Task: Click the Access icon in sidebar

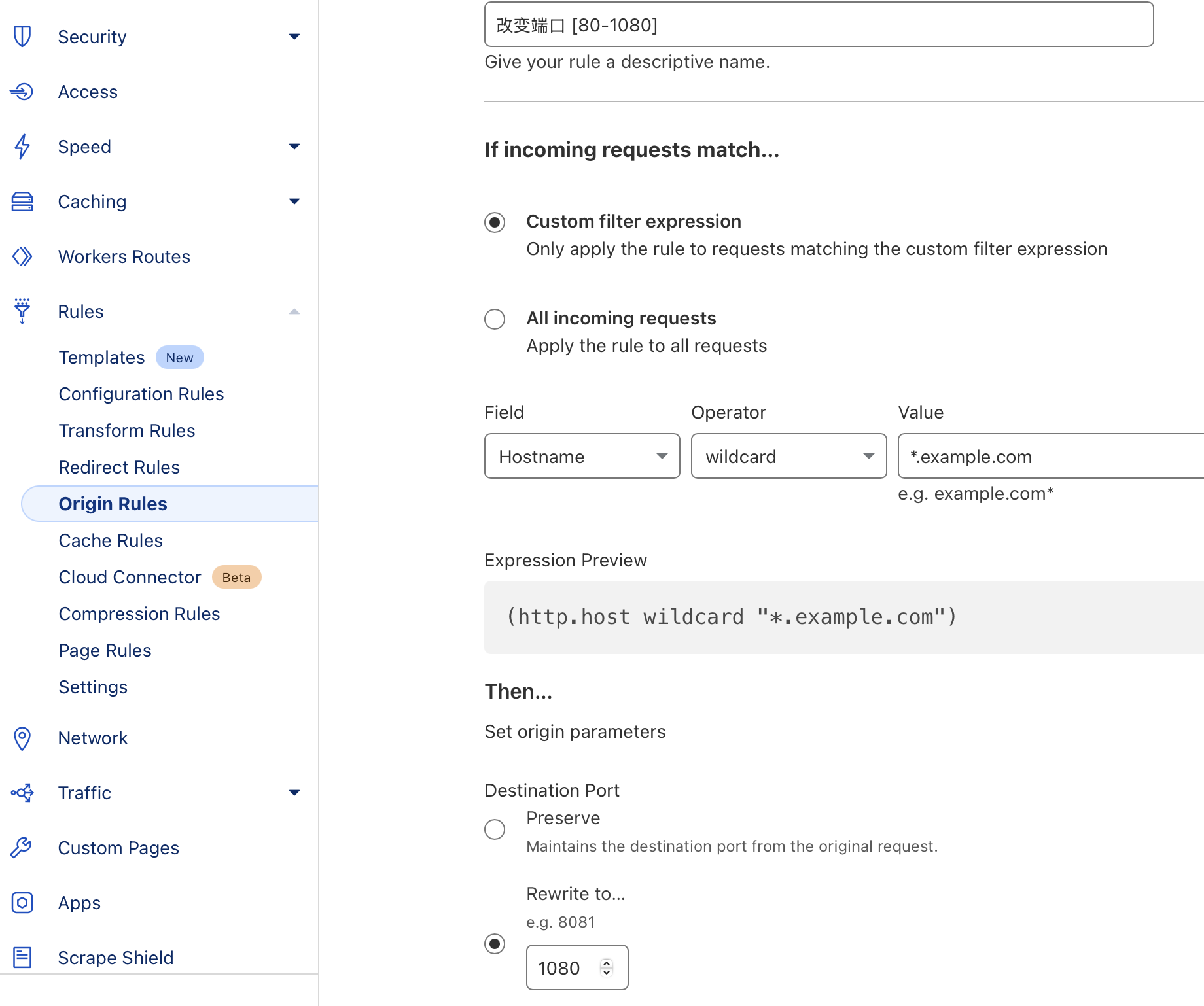Action: 22,92
